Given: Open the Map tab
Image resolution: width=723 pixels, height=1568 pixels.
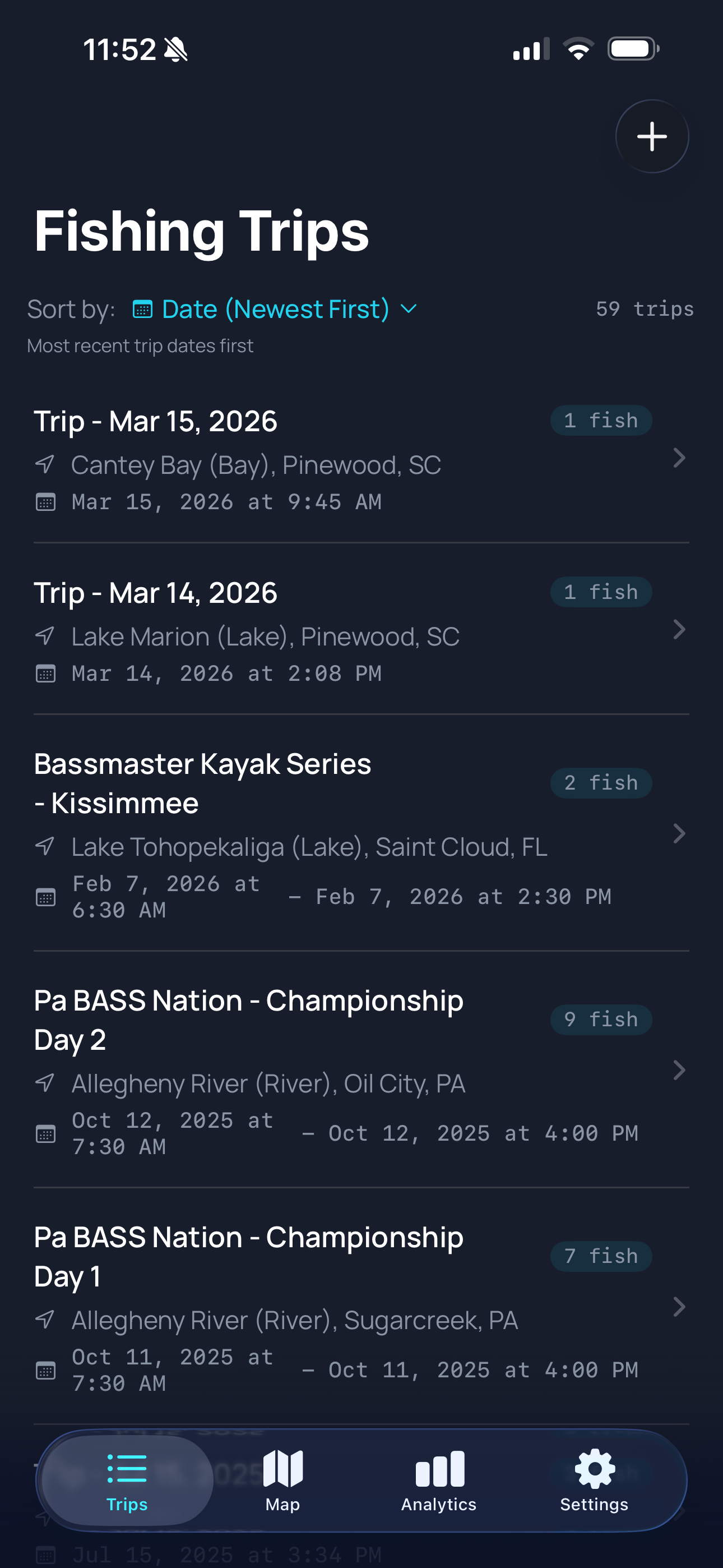Looking at the screenshot, I should [282, 1480].
